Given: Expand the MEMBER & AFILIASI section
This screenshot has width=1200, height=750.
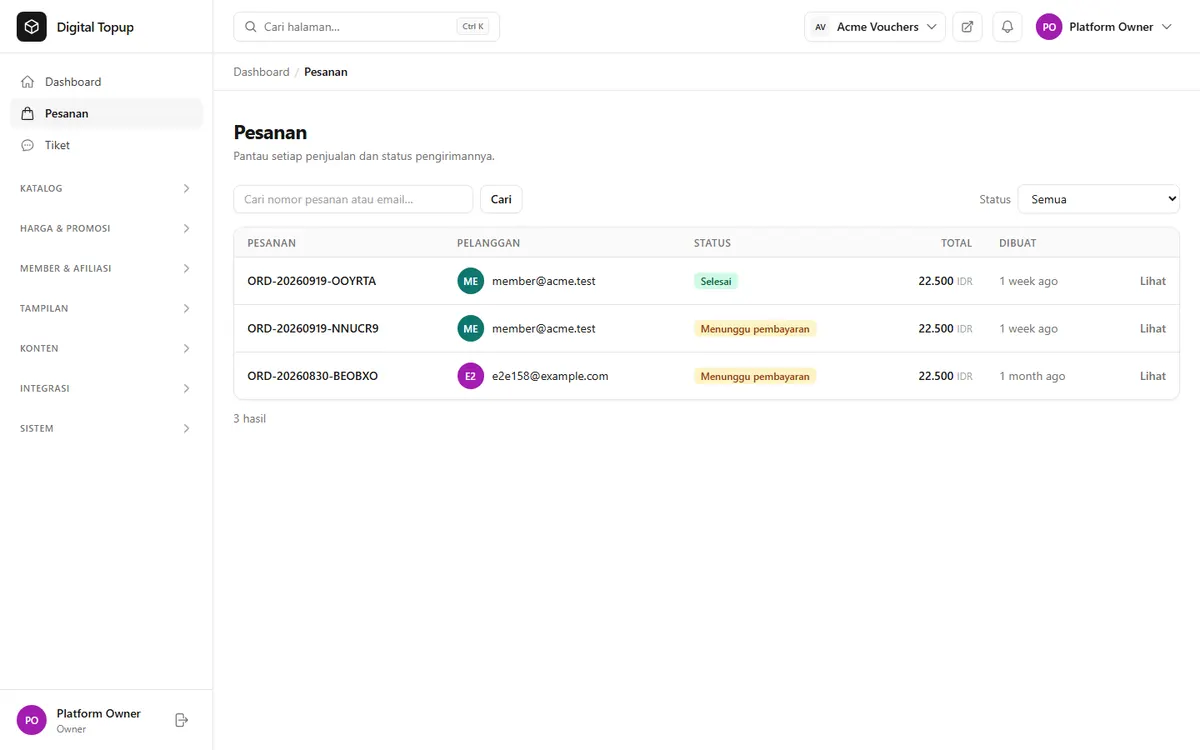Looking at the screenshot, I should tap(106, 268).
